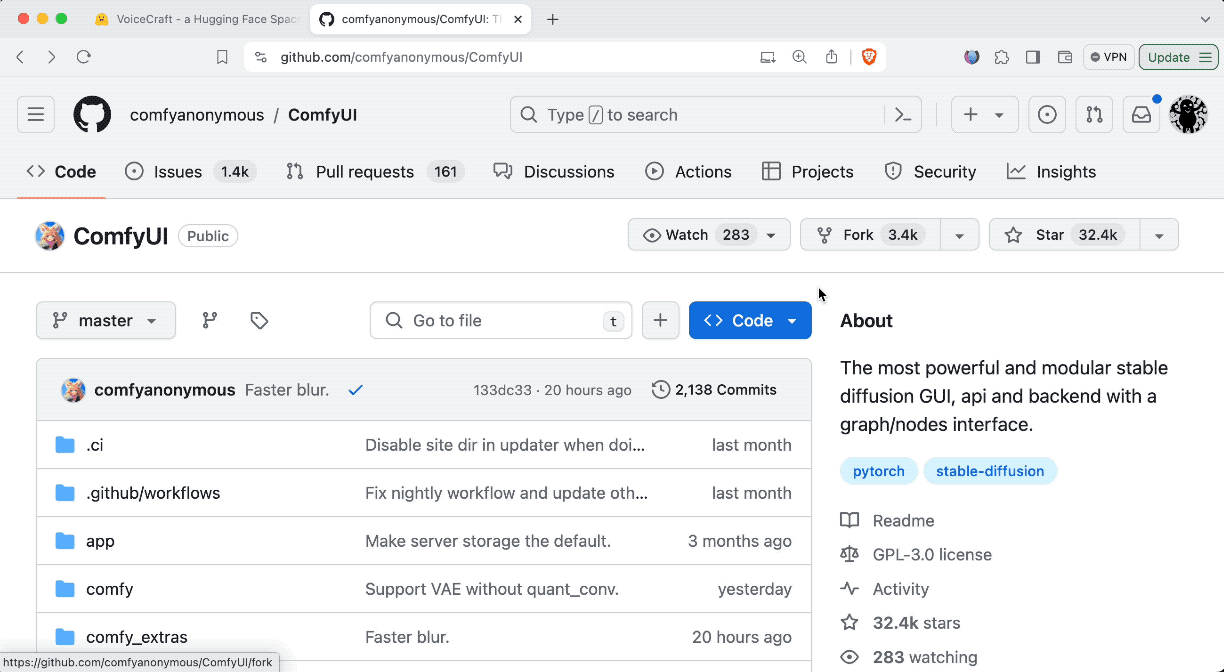Open the issues icon in header
The image size is (1224, 672).
coord(1047,115)
